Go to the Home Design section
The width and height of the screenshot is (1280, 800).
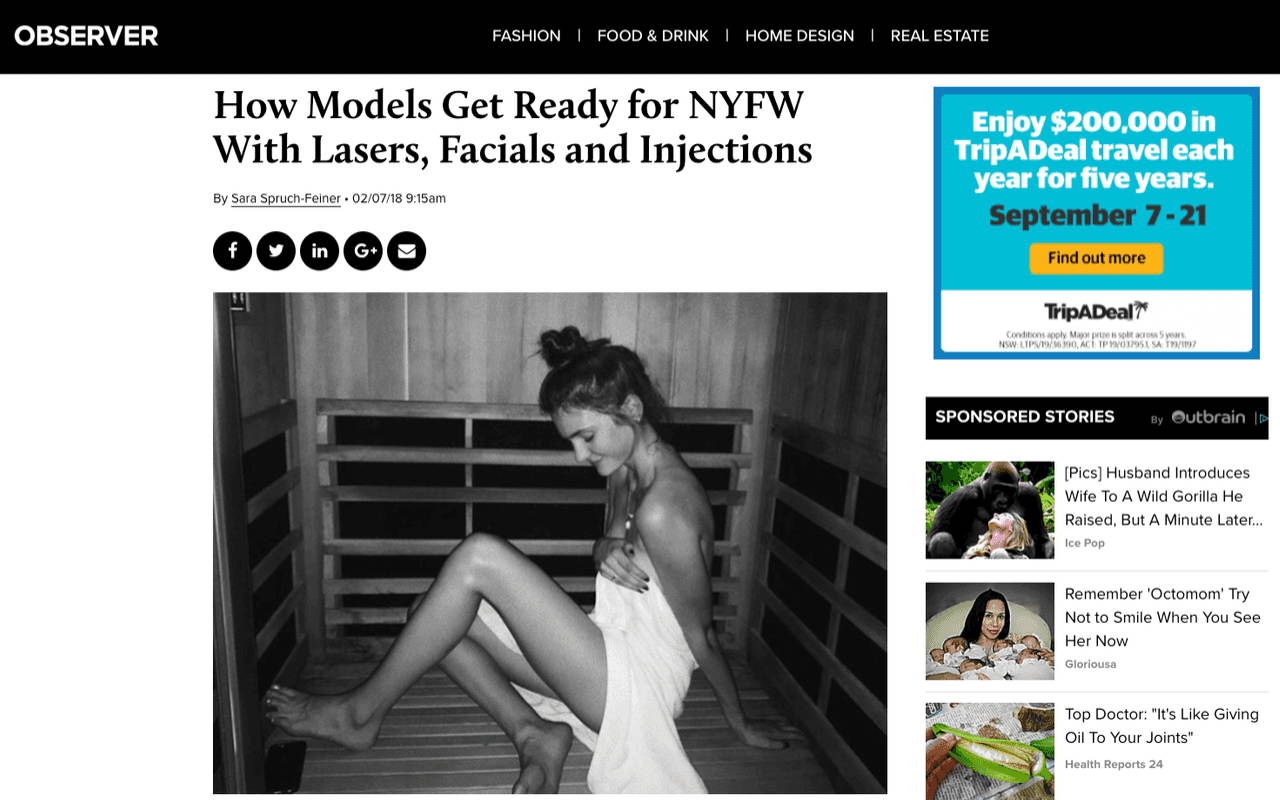[x=799, y=36]
